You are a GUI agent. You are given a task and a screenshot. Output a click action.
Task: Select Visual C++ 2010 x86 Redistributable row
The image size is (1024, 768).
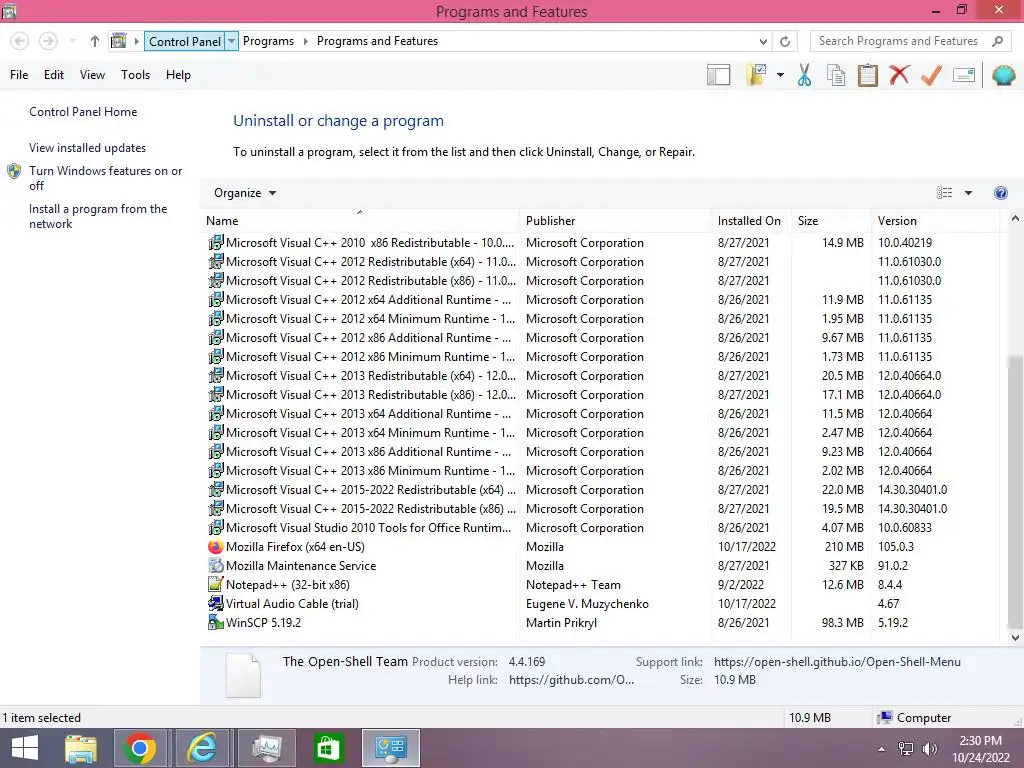click(603, 243)
